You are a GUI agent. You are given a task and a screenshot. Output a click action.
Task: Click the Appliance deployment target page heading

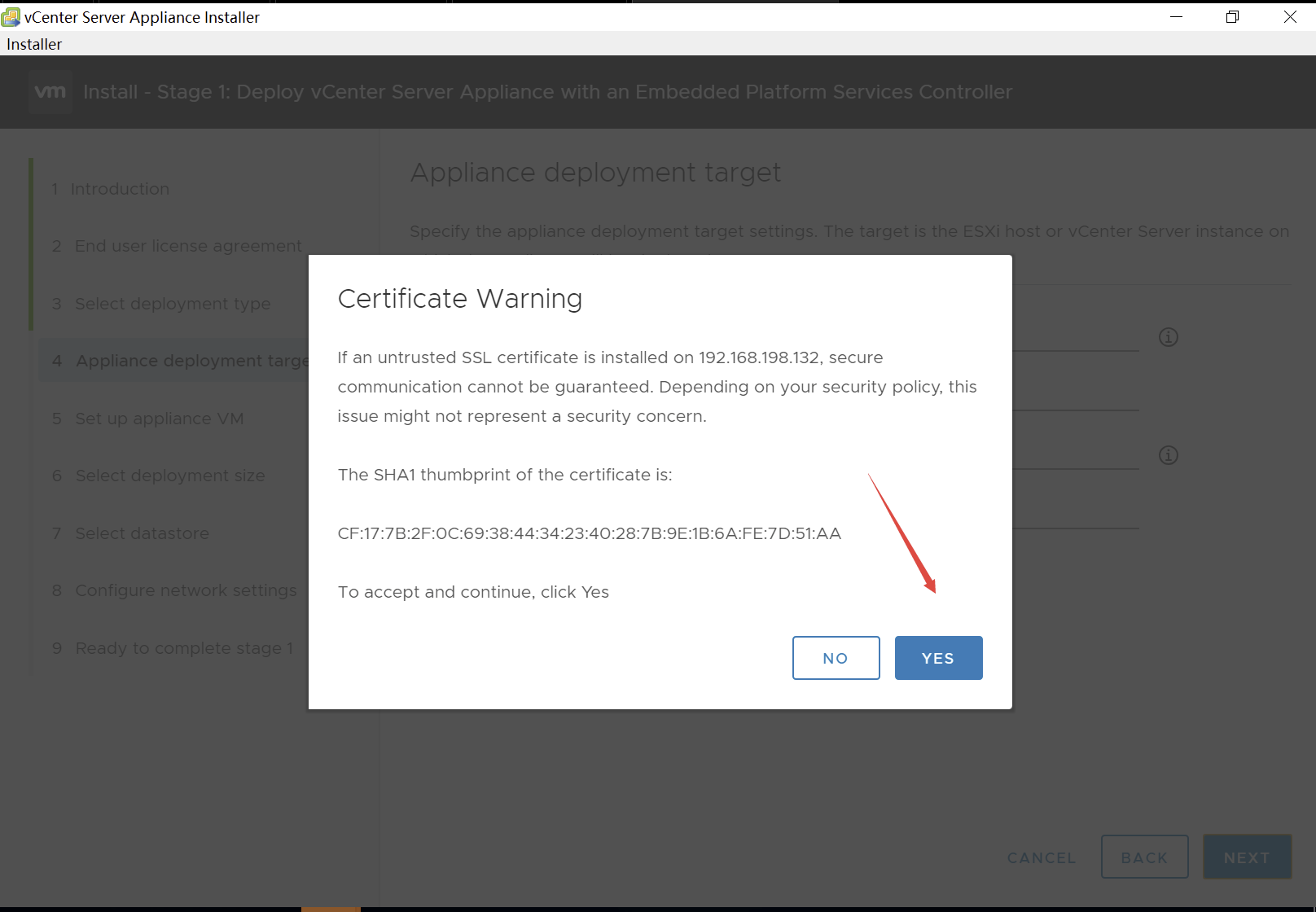point(595,173)
